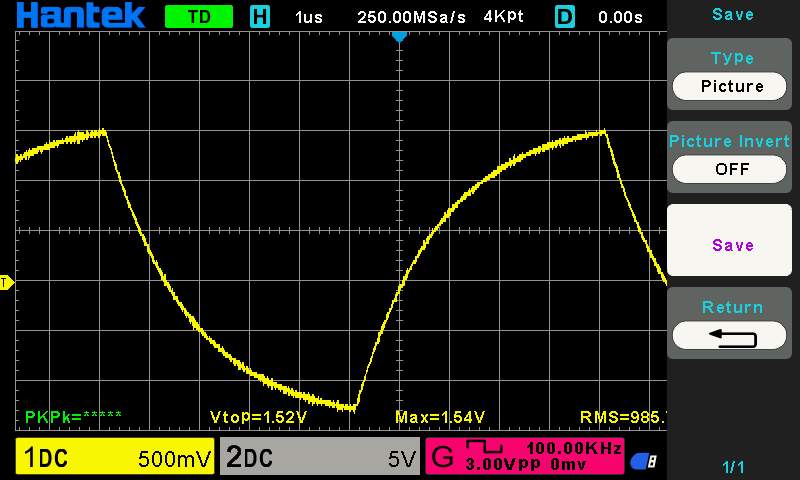The height and width of the screenshot is (480, 800).
Task: Open the Type Picture selector
Action: [x=729, y=86]
